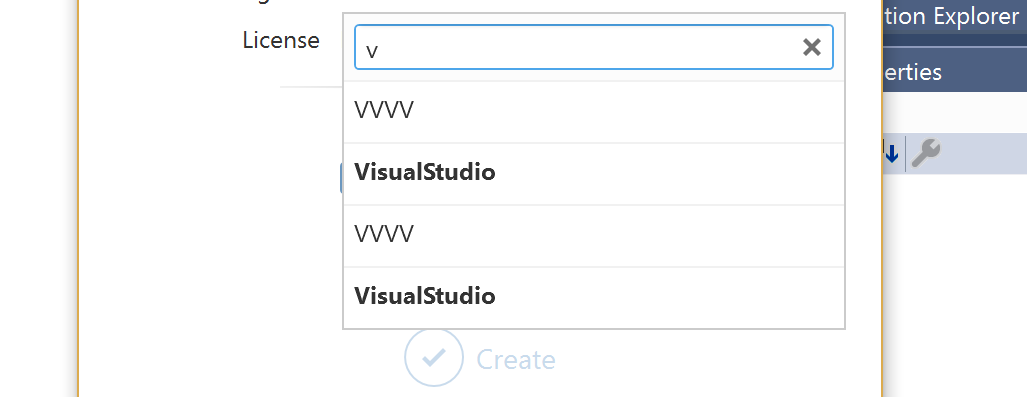This screenshot has width=1027, height=397.
Task: Click the separator line under License
Action: point(311,86)
